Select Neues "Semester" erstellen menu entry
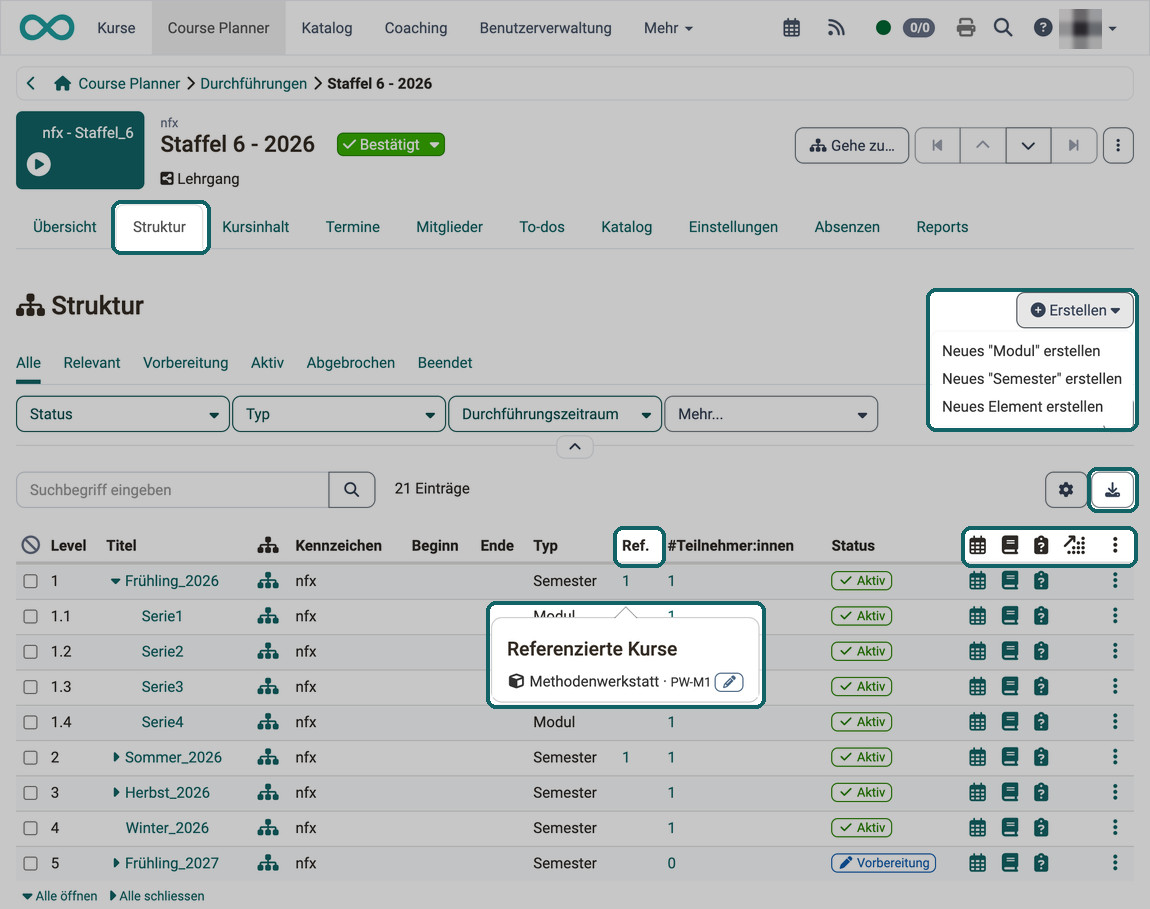 click(1032, 379)
